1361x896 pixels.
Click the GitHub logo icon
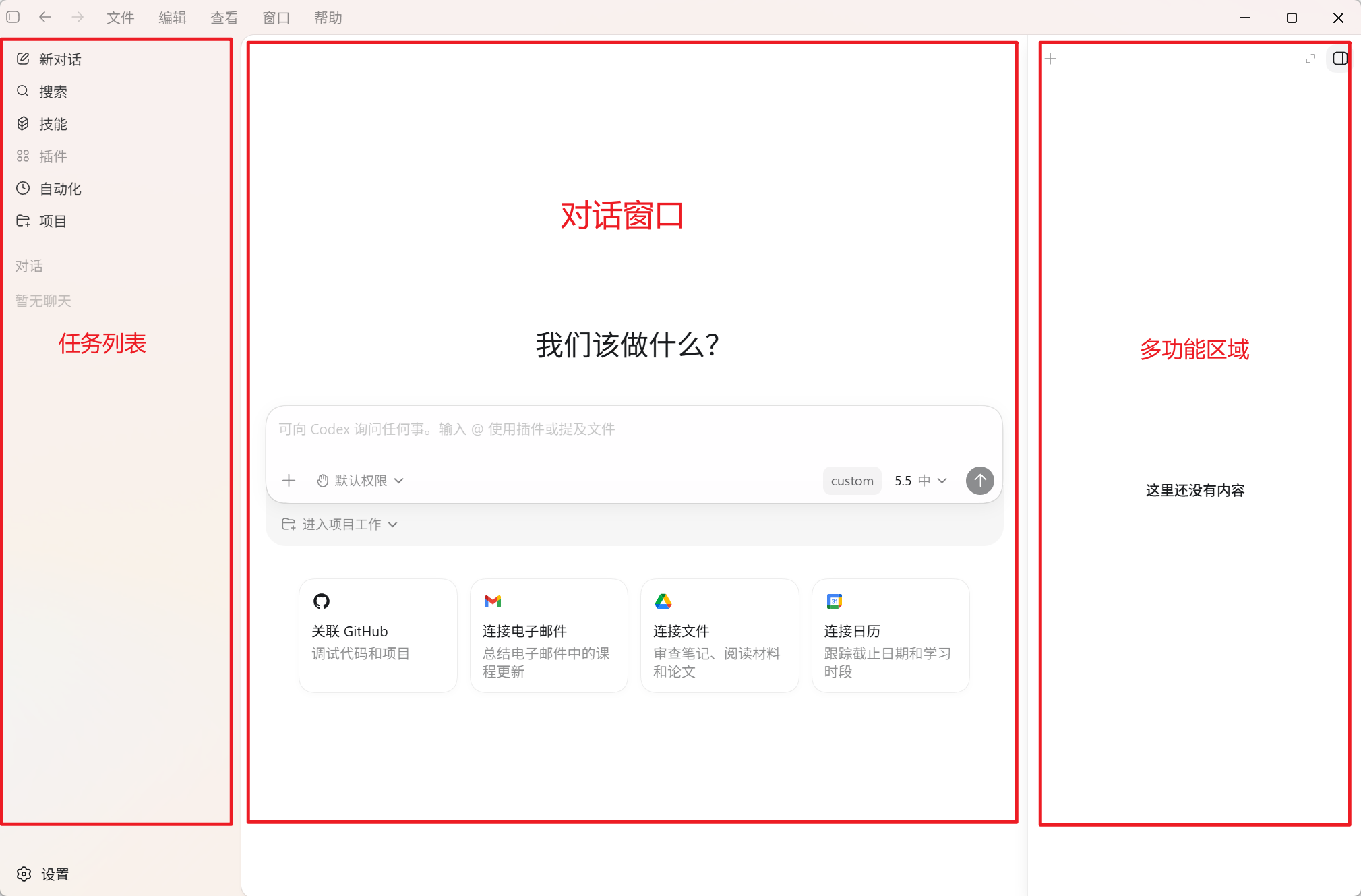pos(322,601)
